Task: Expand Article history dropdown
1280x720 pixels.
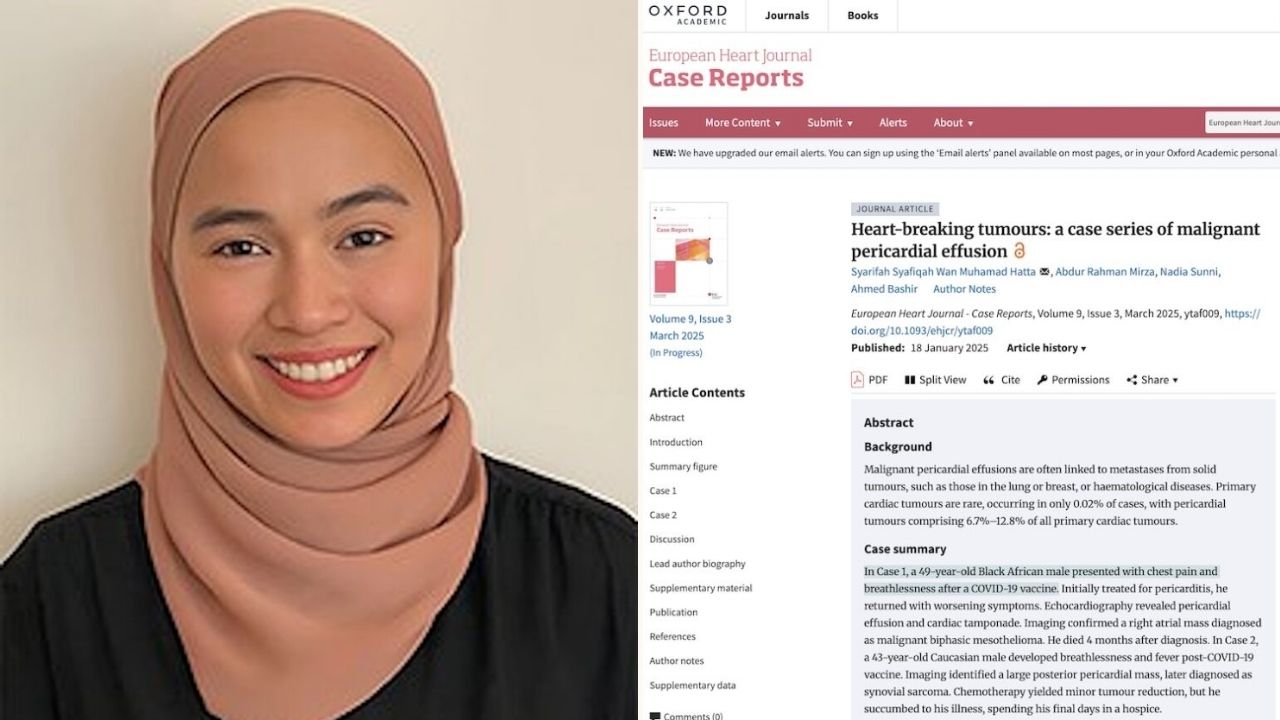Action: [x=1046, y=348]
